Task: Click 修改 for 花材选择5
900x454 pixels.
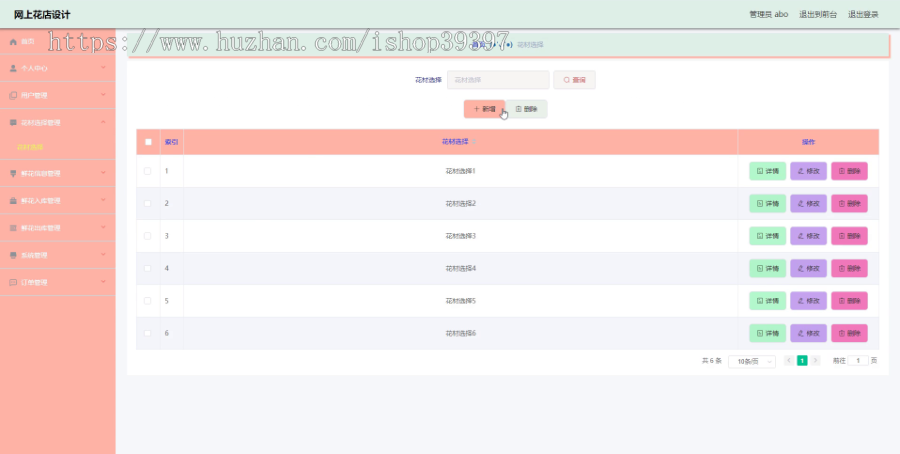Action: click(808, 301)
